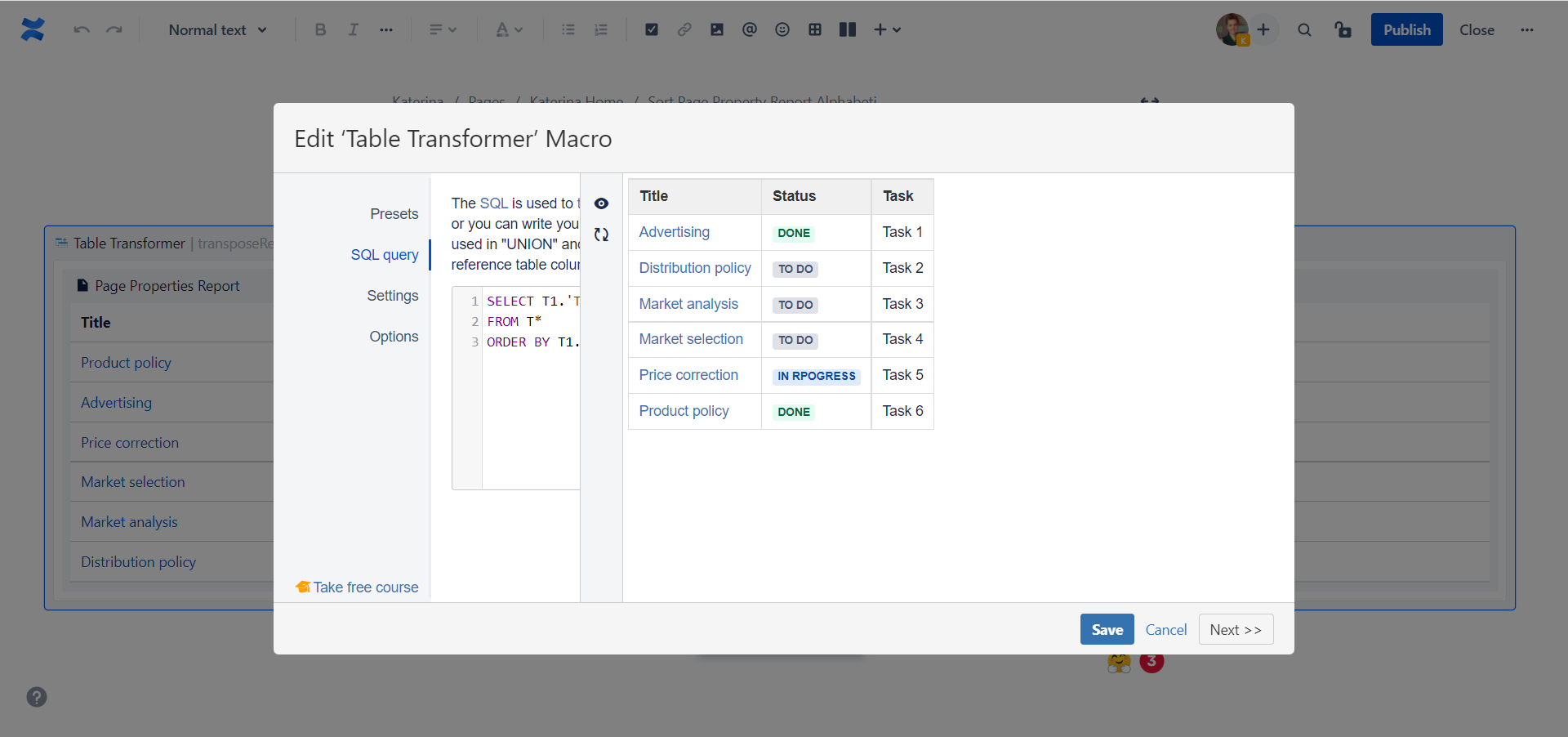This screenshot has height=737, width=1568.
Task: Click the refresh preview arrows icon
Action: [601, 234]
